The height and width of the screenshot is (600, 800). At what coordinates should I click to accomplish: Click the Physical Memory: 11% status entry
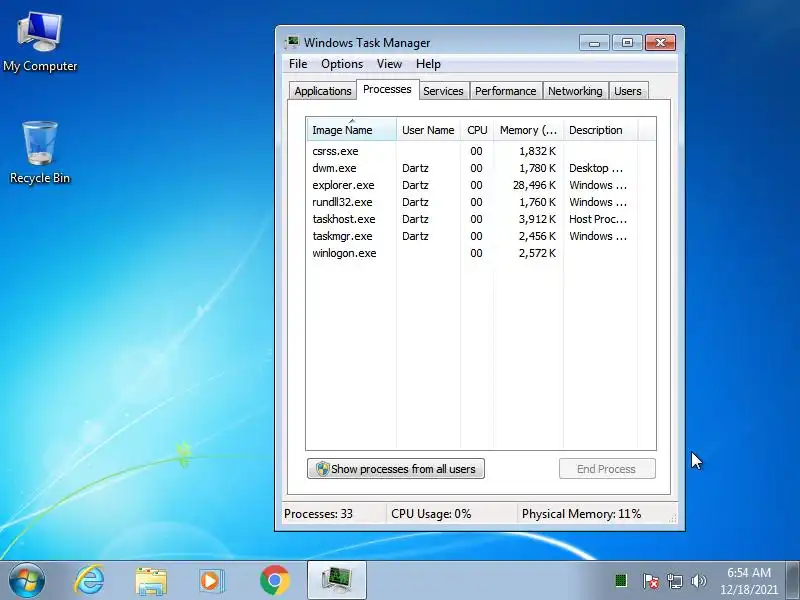tap(581, 514)
